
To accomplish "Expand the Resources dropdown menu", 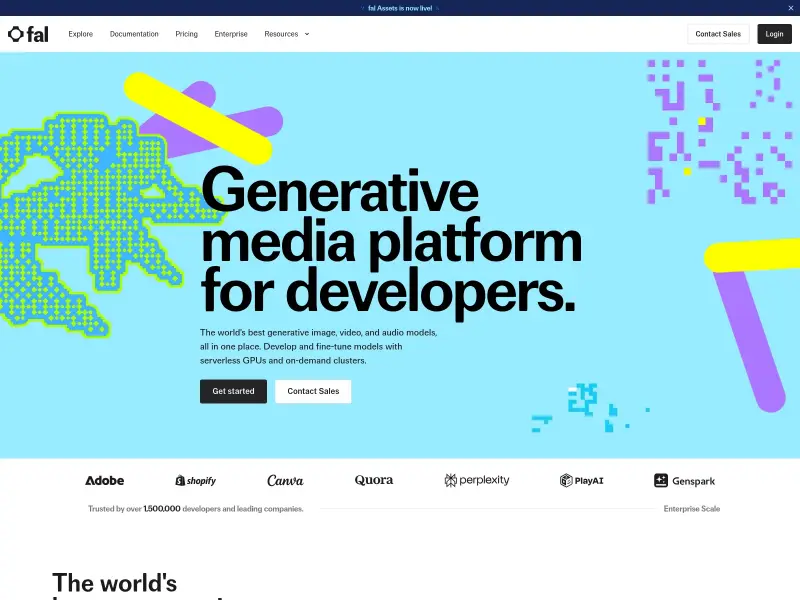I will [287, 34].
